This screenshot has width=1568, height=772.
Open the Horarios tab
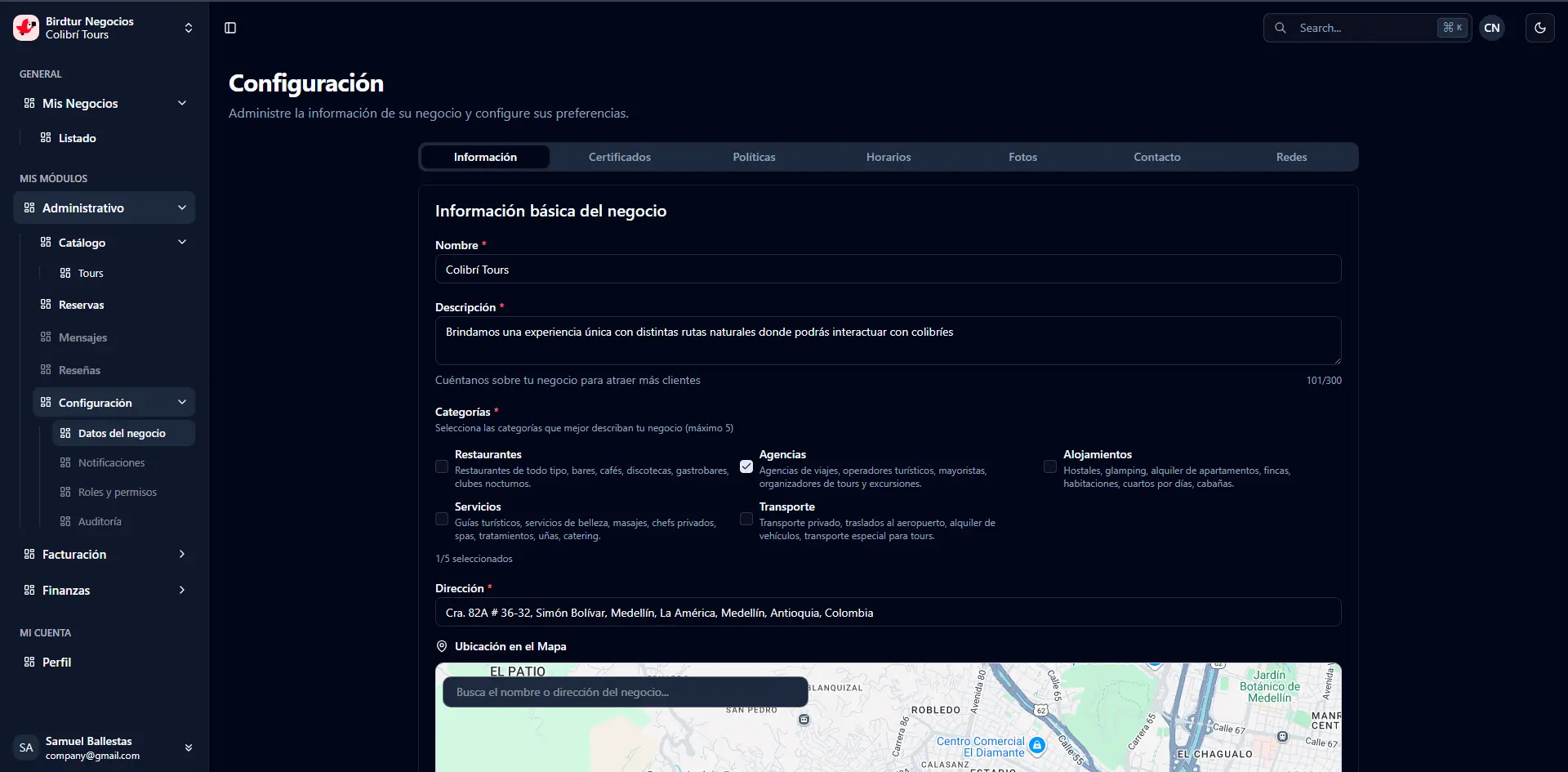tap(888, 157)
